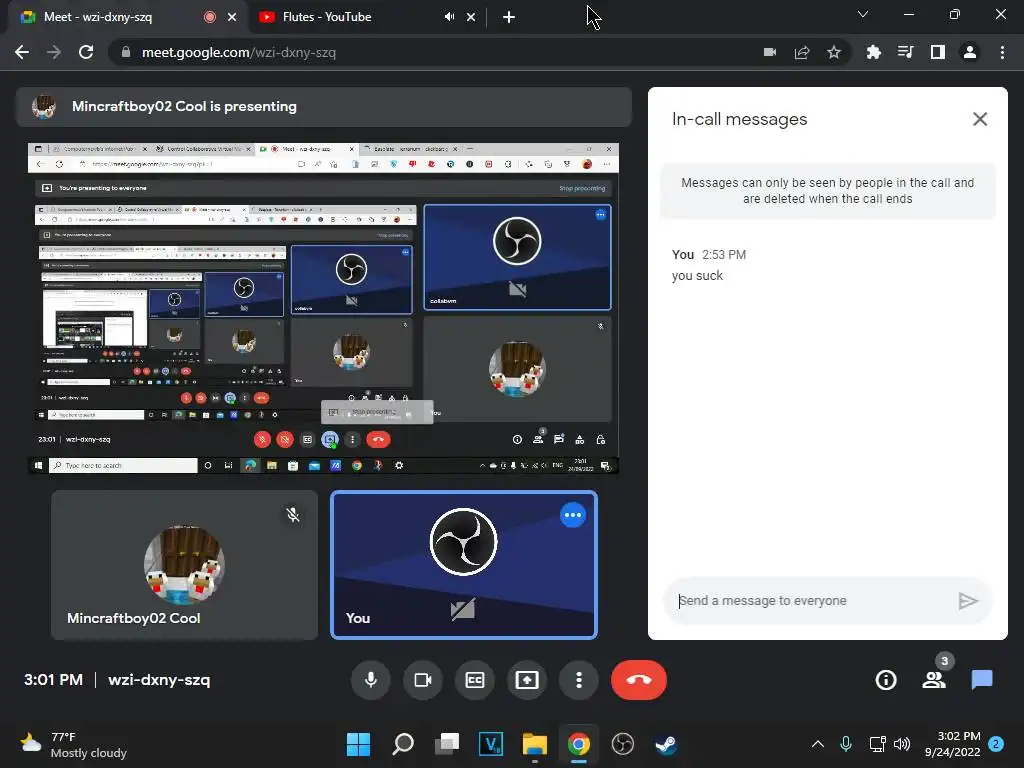Click the meeting code wzi-dxny-szq text
This screenshot has width=1024, height=768.
click(x=159, y=680)
